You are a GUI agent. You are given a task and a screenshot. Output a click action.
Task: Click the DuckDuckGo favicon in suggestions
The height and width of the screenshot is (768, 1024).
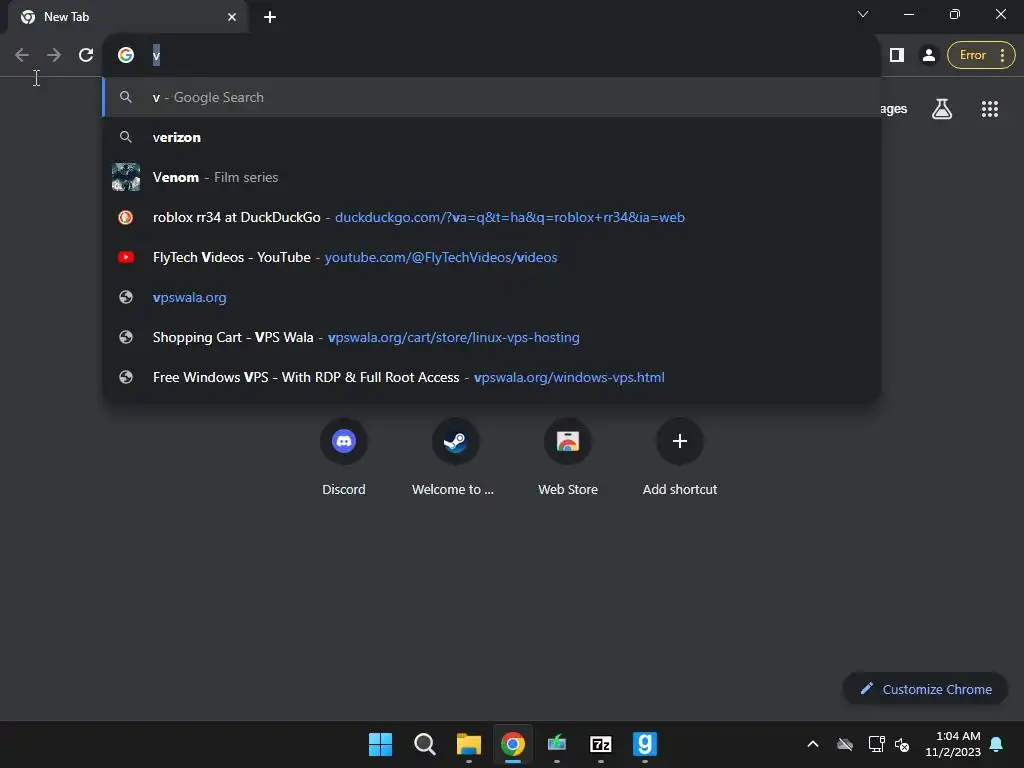[x=125, y=217]
